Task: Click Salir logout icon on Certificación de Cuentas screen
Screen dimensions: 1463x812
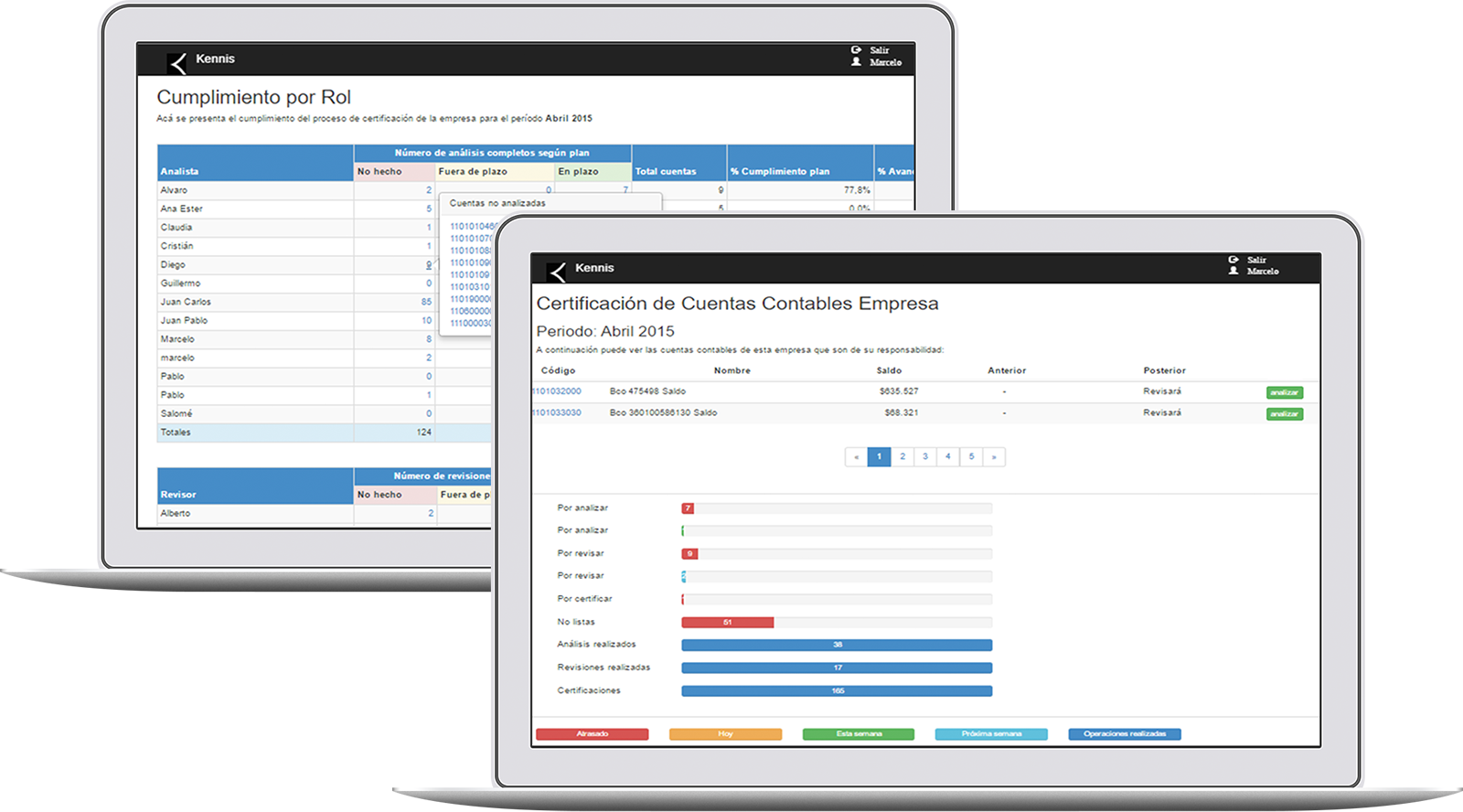Action: [1233, 260]
